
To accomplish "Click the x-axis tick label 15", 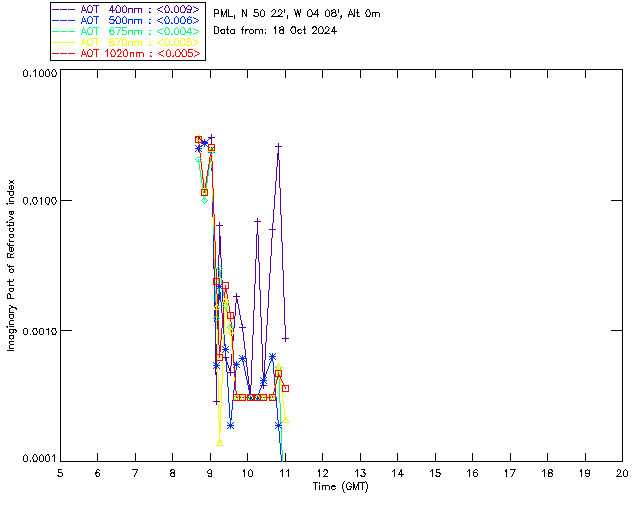I will point(435,473).
